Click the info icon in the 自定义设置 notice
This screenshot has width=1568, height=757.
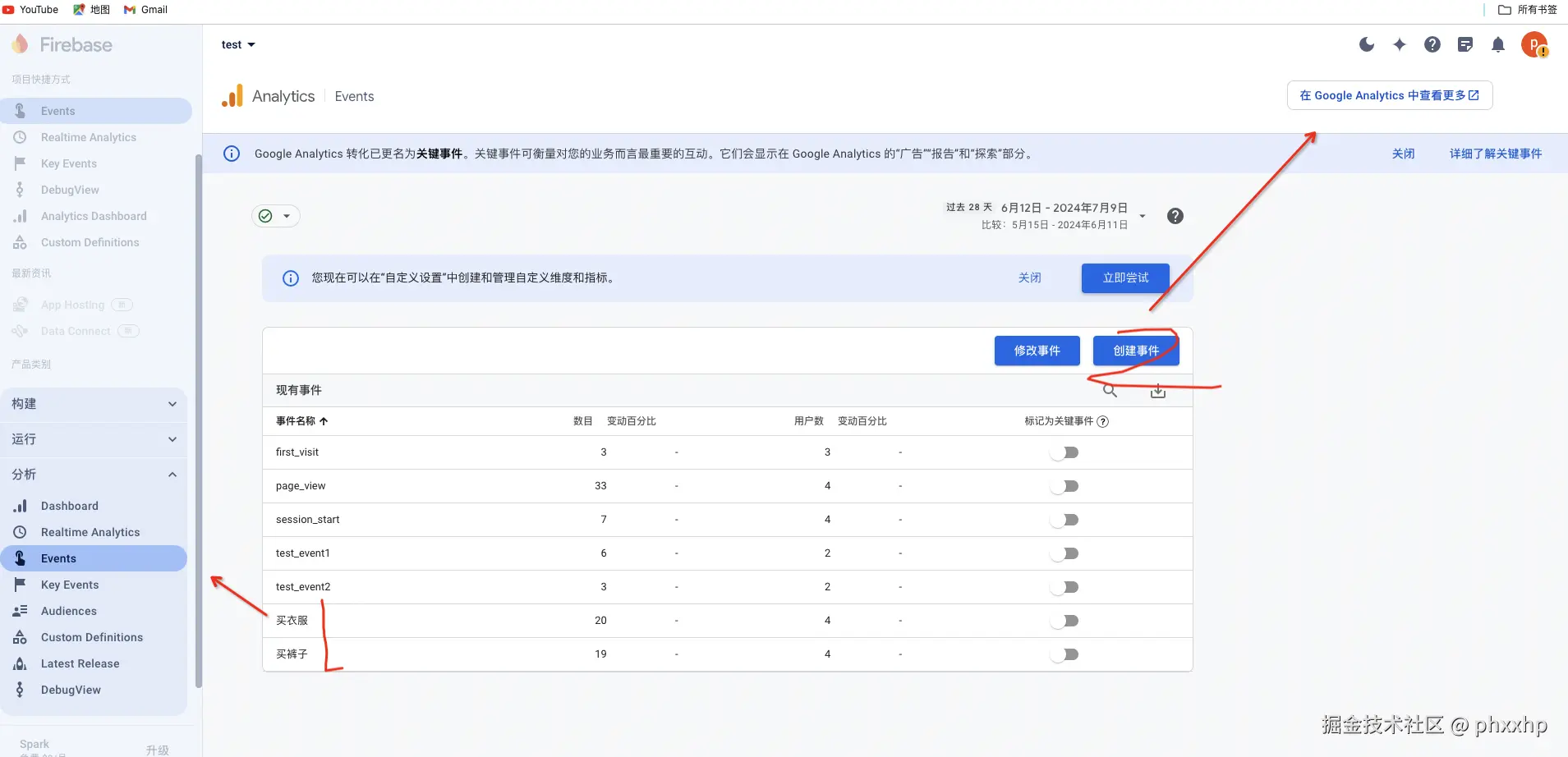click(x=291, y=278)
